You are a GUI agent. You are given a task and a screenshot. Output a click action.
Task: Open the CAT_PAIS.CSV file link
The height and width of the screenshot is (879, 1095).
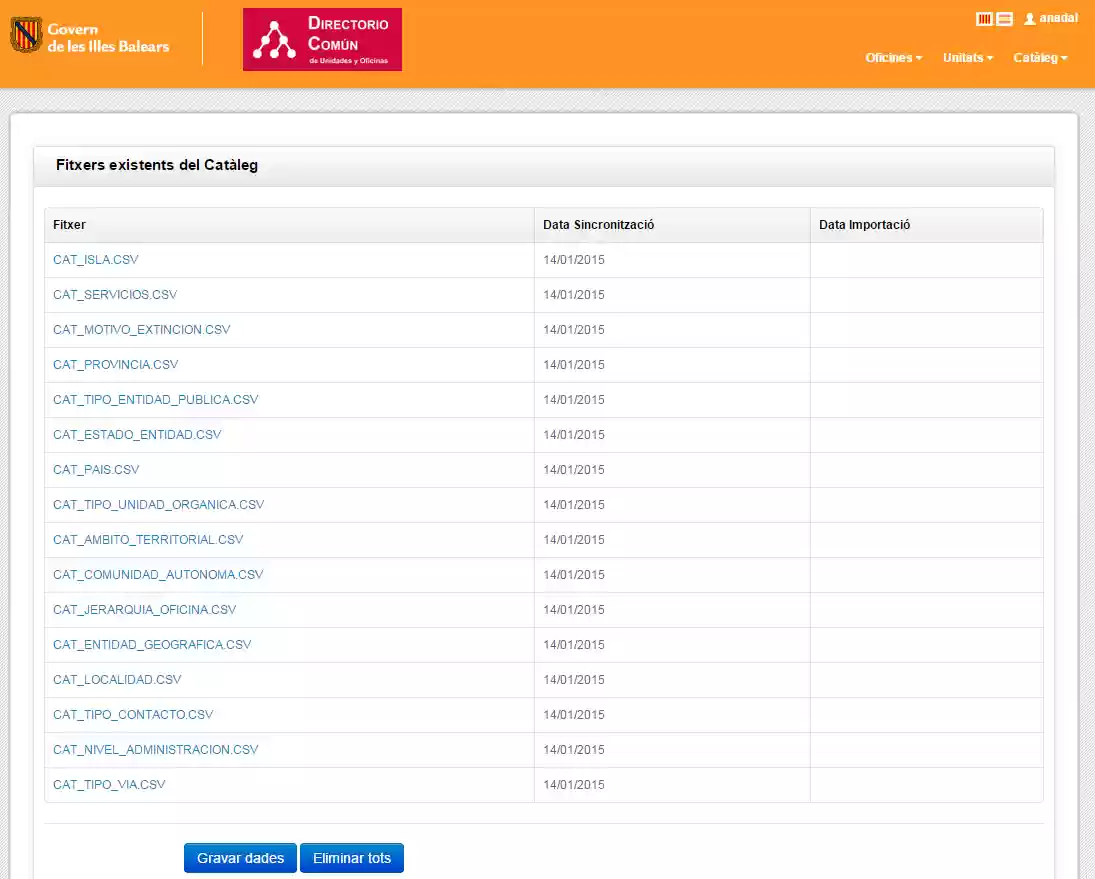point(95,469)
